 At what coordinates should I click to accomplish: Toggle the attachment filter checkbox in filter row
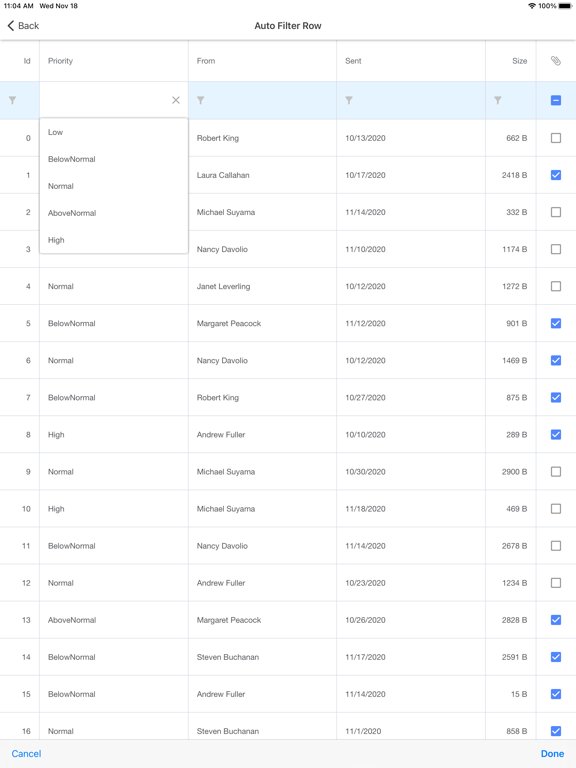click(x=556, y=100)
